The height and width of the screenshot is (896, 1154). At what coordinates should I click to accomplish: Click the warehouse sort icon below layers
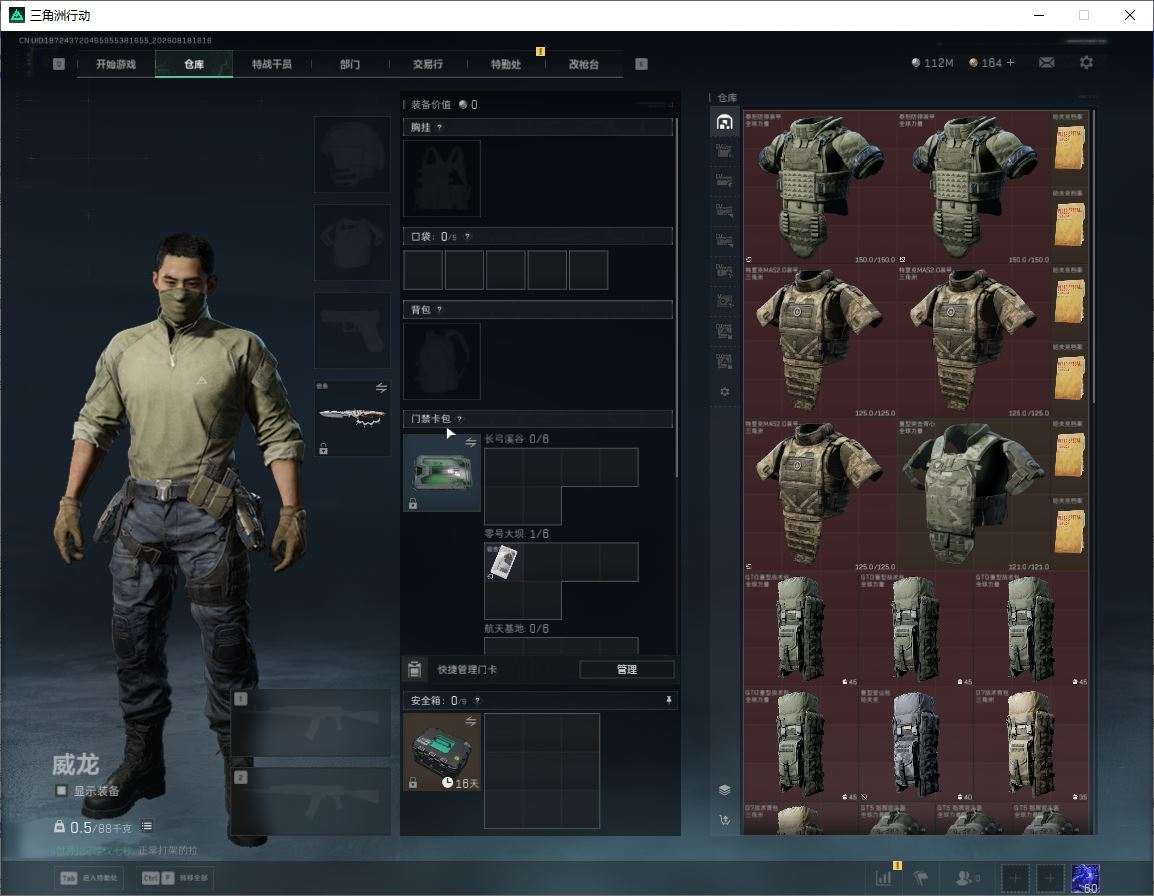click(x=725, y=820)
